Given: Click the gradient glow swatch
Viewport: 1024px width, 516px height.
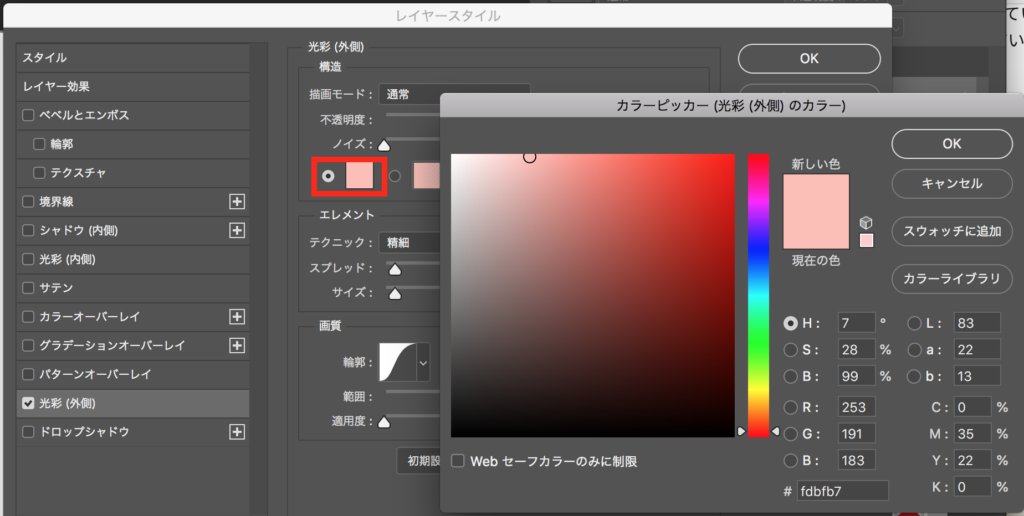Looking at the screenshot, I should tap(427, 176).
